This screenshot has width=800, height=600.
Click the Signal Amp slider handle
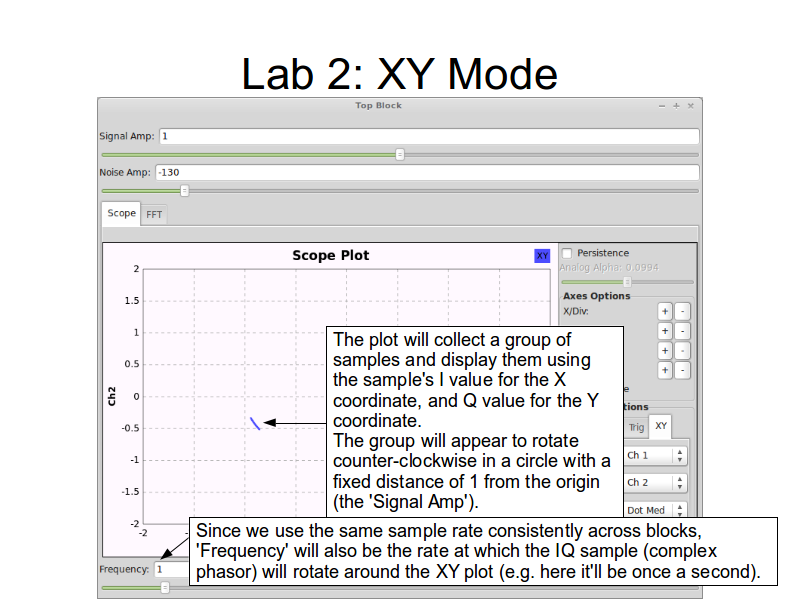pyautogui.click(x=400, y=154)
